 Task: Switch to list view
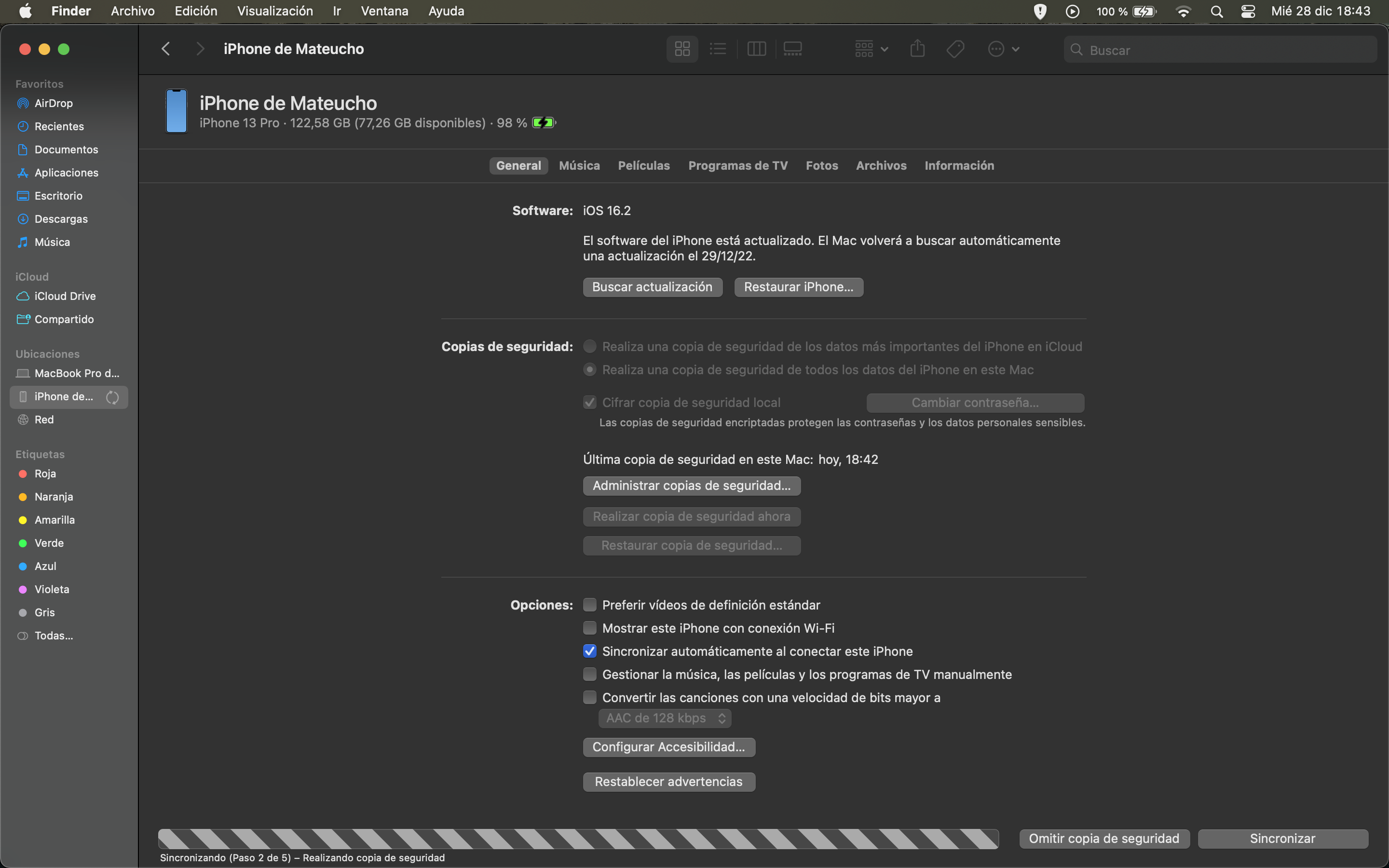click(718, 49)
